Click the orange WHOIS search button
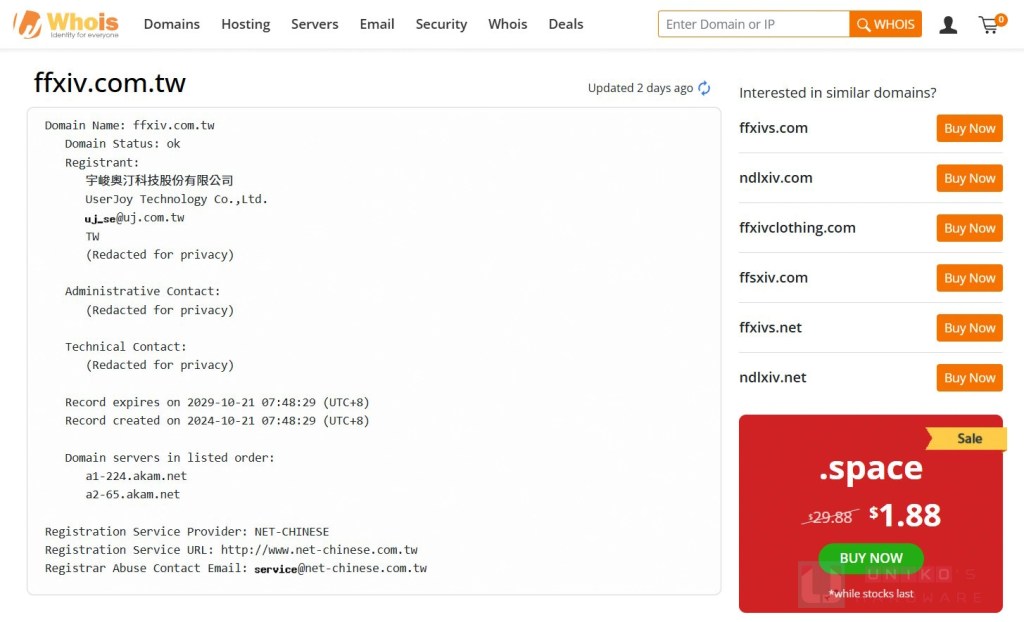 (885, 24)
